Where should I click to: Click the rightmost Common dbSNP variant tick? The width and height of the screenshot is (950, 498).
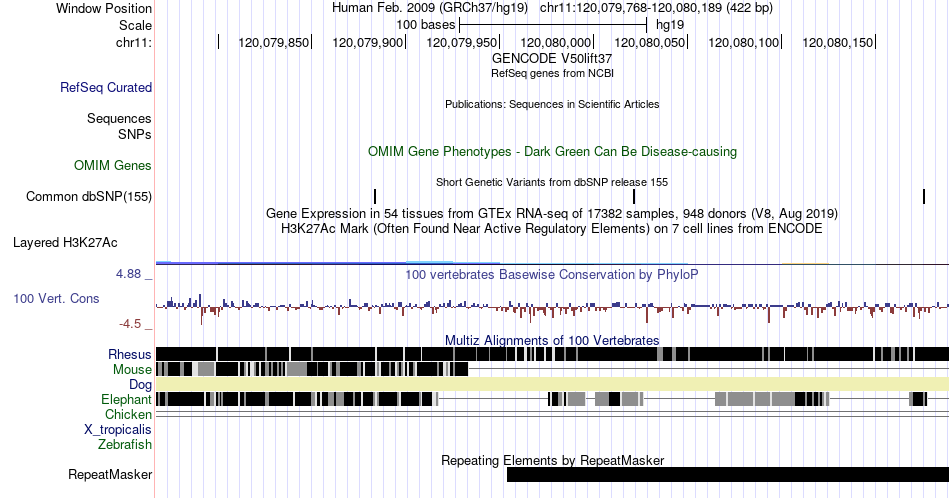[924, 196]
